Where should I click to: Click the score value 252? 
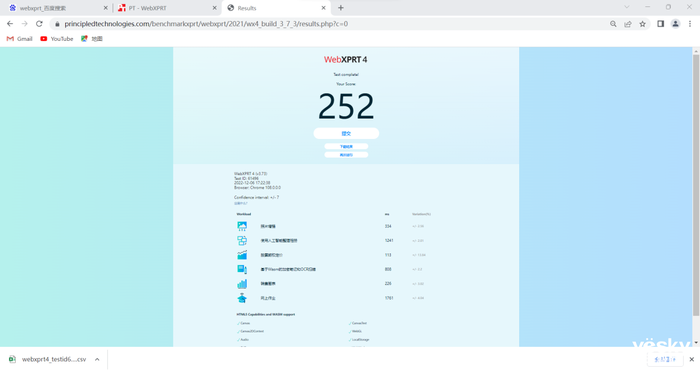click(x=346, y=107)
